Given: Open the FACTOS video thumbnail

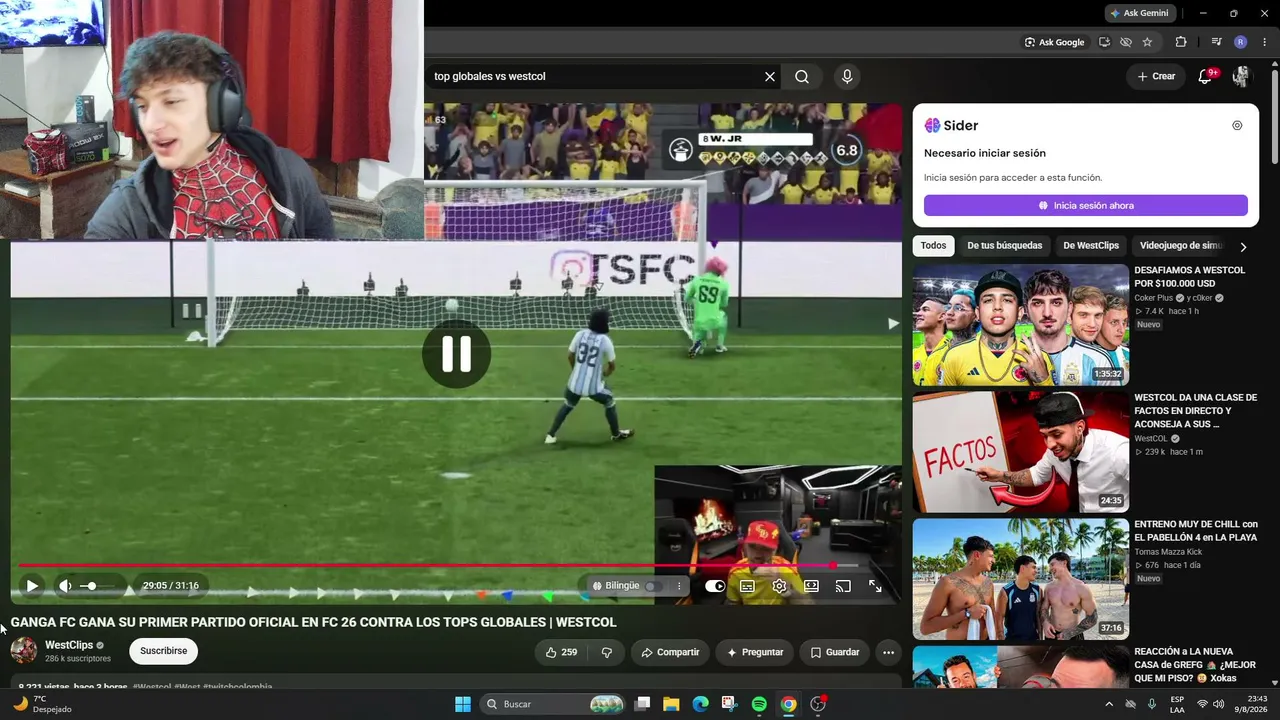Looking at the screenshot, I should point(1020,452).
